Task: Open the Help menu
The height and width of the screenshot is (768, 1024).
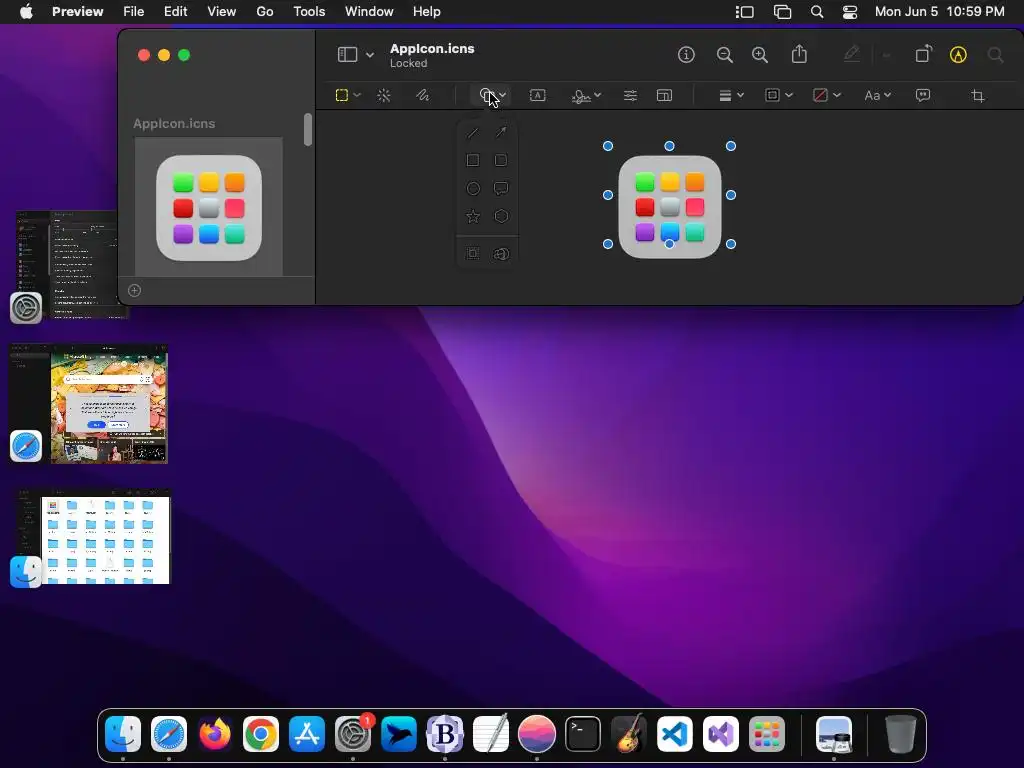Action: click(426, 12)
